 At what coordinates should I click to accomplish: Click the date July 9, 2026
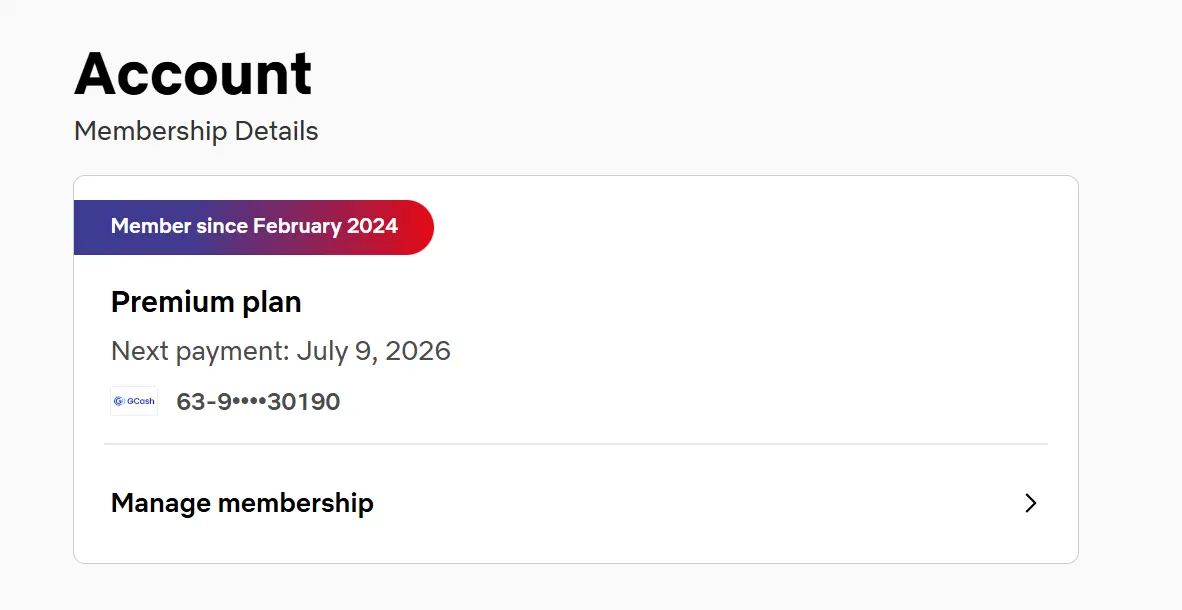coord(373,351)
